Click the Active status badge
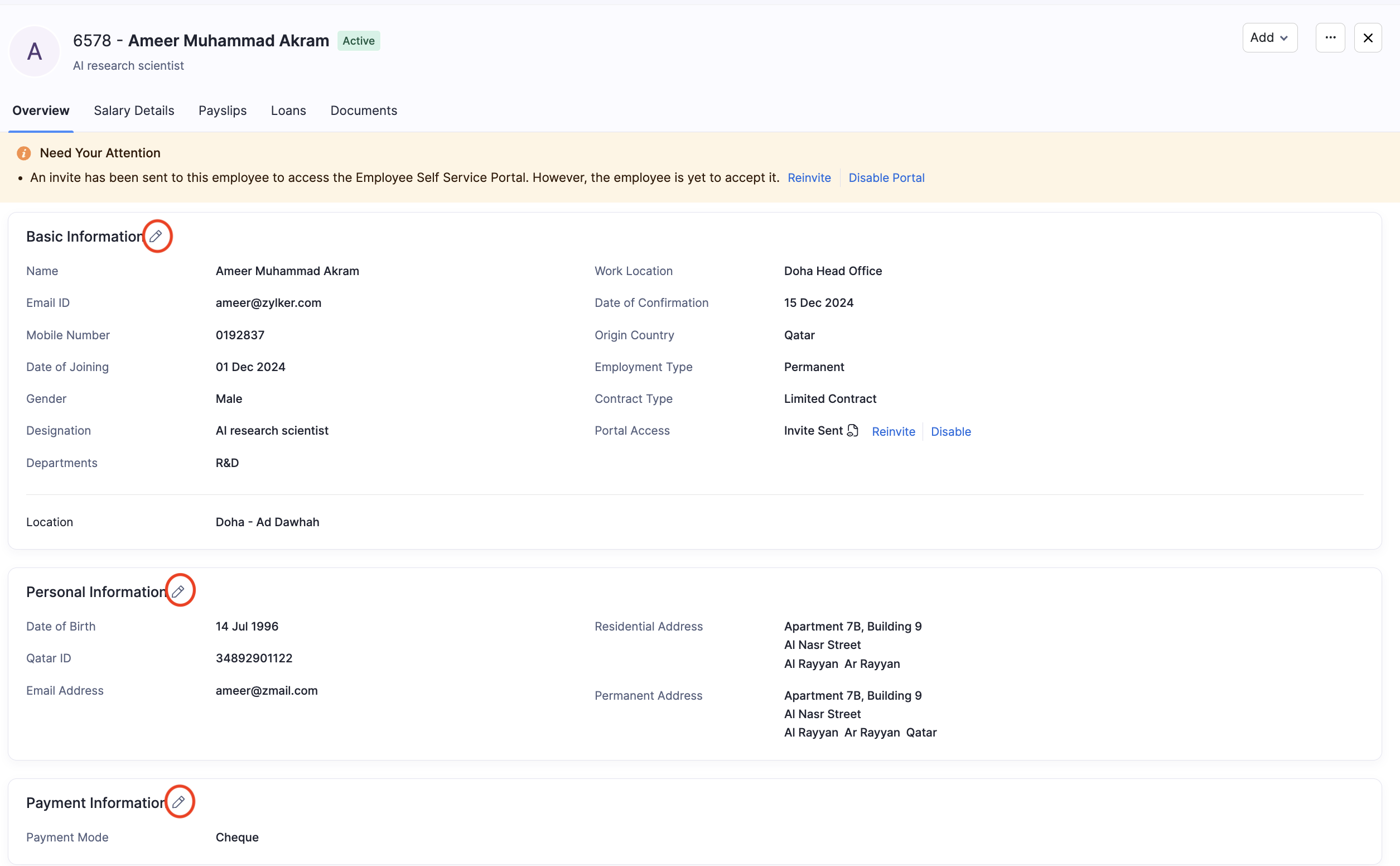The image size is (1400, 866). [358, 41]
